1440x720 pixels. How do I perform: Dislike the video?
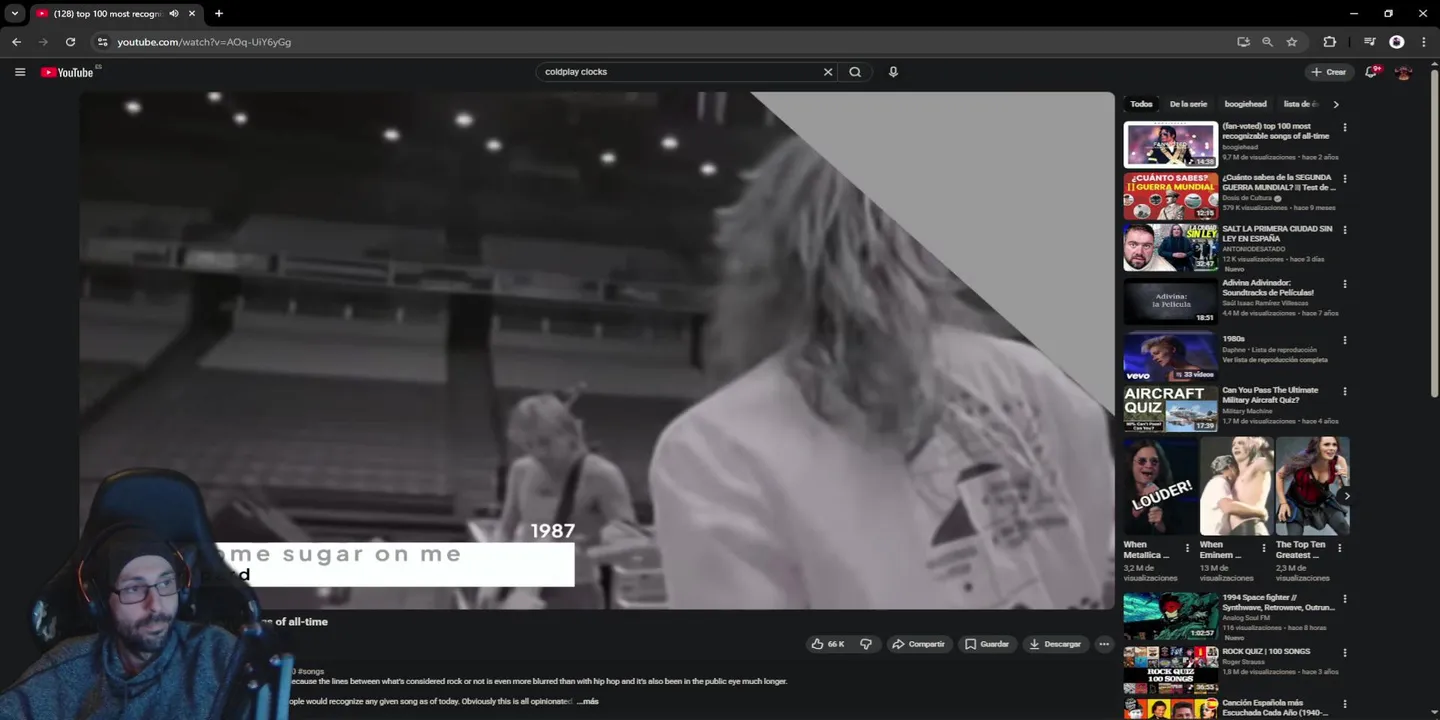(866, 644)
